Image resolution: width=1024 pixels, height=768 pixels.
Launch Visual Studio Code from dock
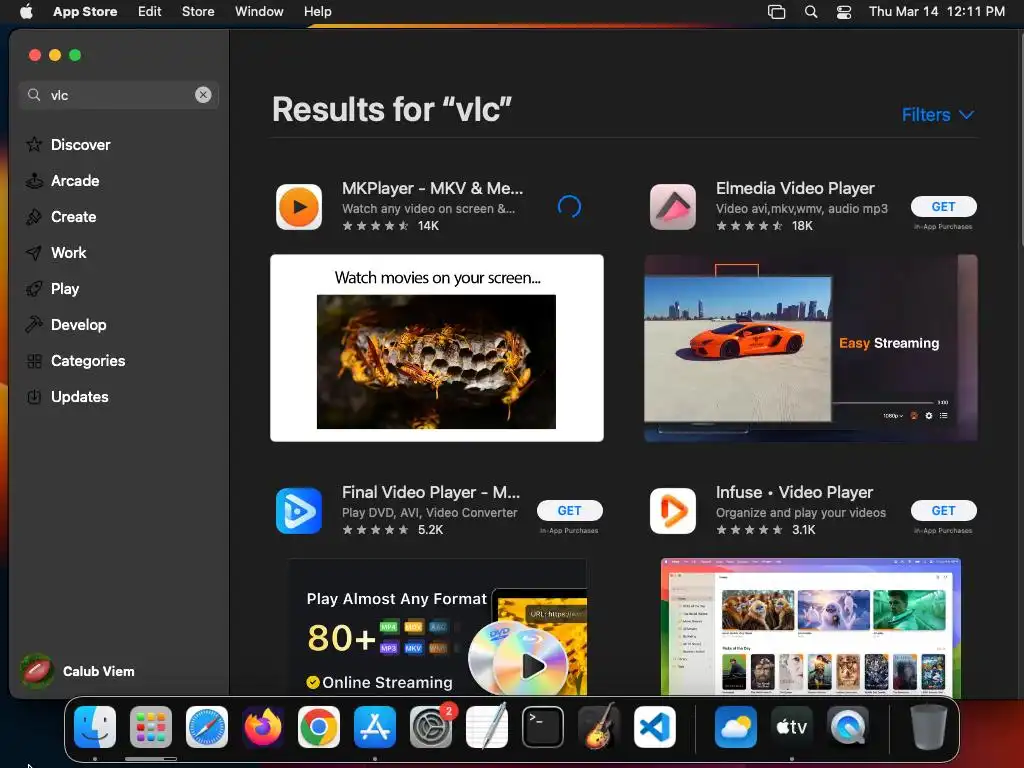click(x=655, y=726)
